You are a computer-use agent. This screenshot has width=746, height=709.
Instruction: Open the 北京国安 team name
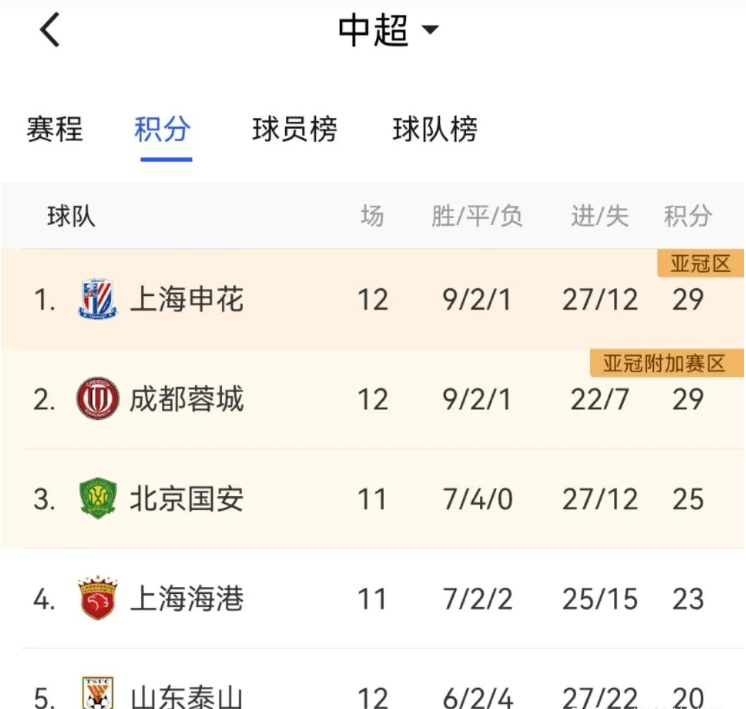click(x=187, y=499)
